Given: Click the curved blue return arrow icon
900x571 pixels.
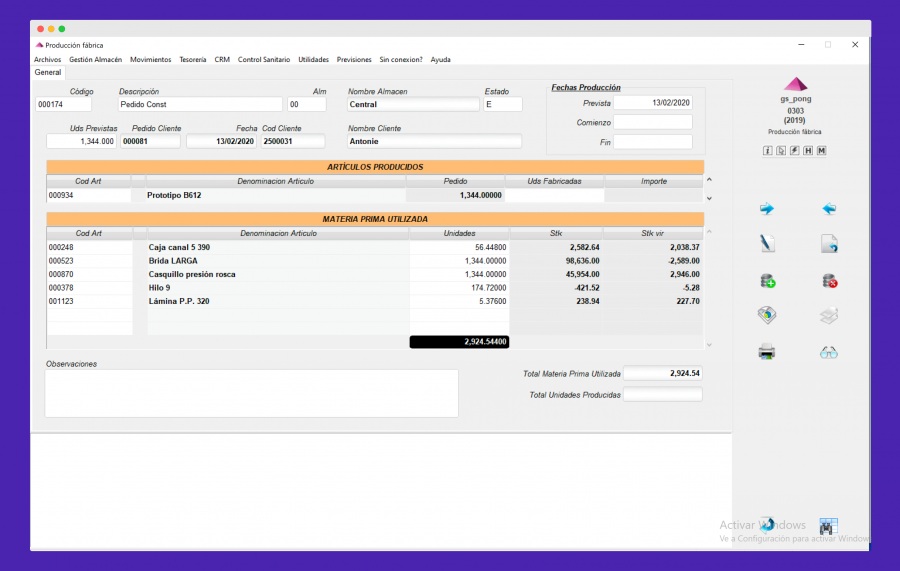Looking at the screenshot, I should pos(767,525).
